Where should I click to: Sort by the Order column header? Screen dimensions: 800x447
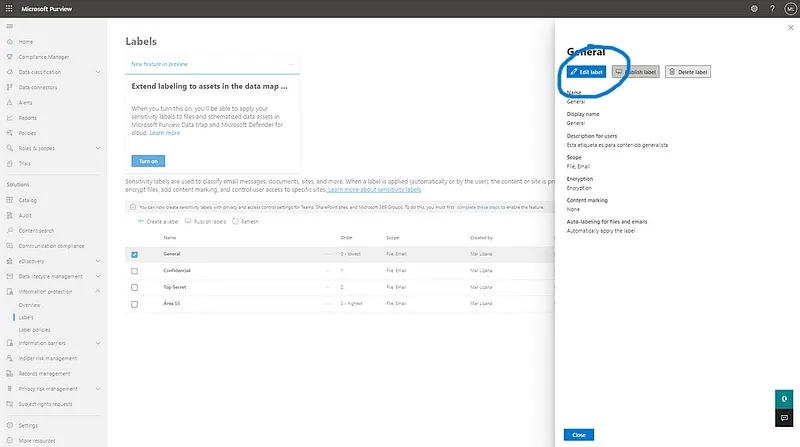(346, 238)
